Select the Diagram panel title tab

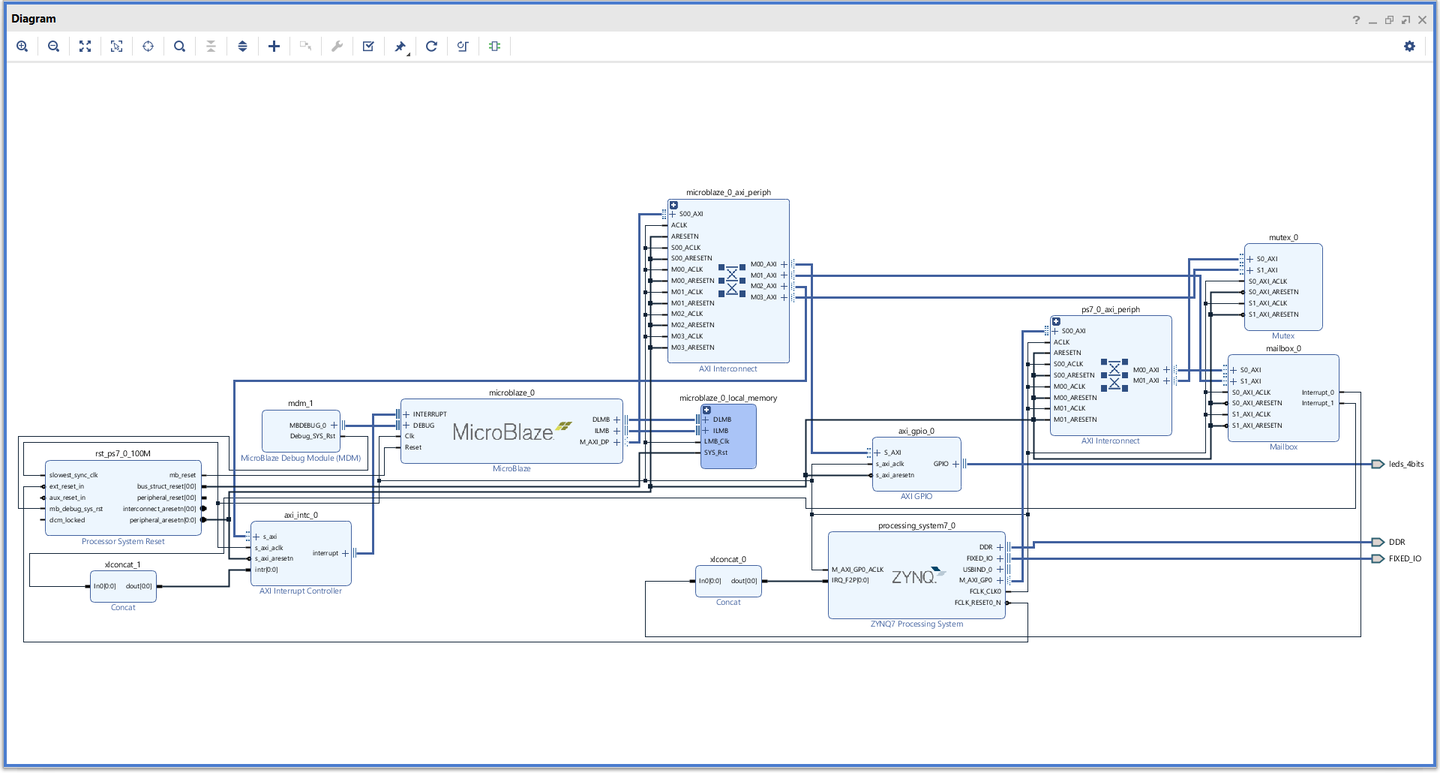34,19
